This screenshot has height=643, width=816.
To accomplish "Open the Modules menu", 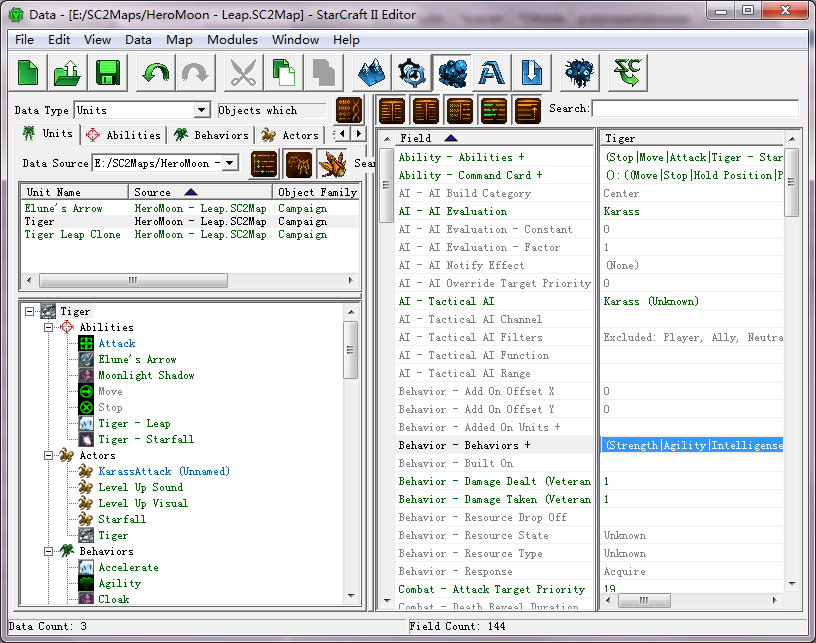I will (232, 40).
